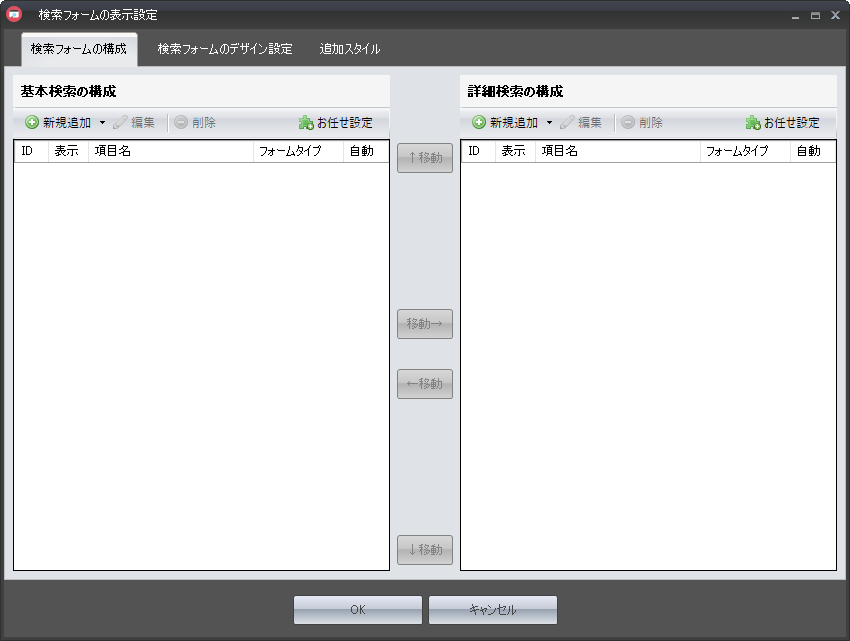This screenshot has height=641, width=850.
Task: Open the 追加スタイル tab
Action: point(349,49)
